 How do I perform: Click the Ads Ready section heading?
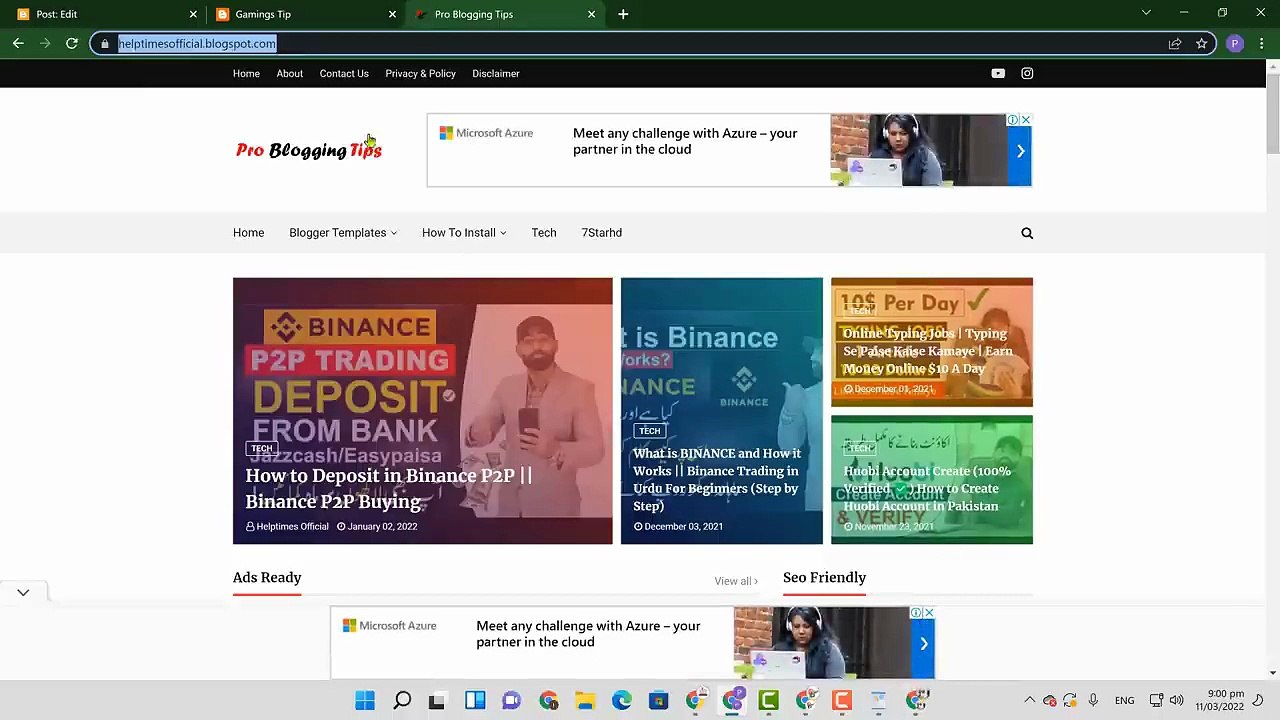[x=267, y=577]
